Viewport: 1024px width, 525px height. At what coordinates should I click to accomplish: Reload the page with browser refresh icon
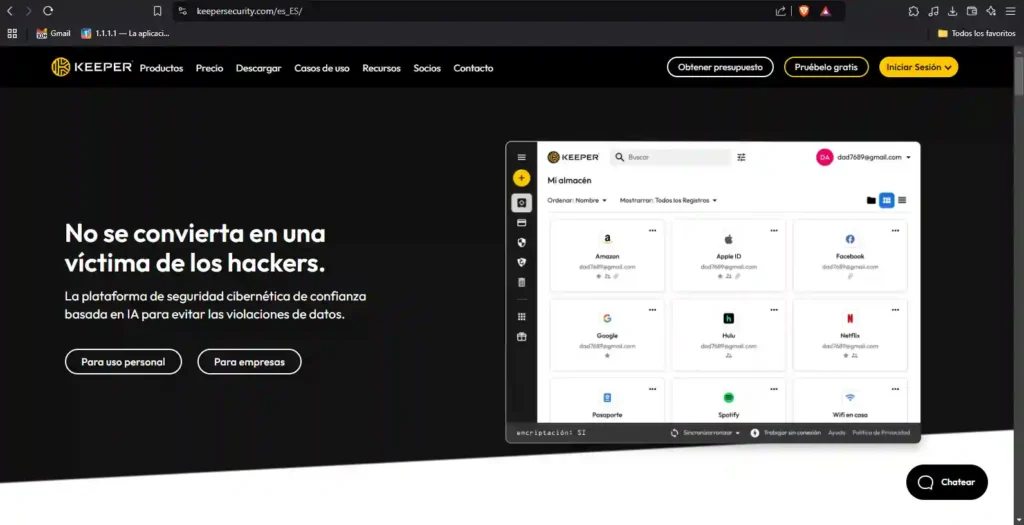47,11
